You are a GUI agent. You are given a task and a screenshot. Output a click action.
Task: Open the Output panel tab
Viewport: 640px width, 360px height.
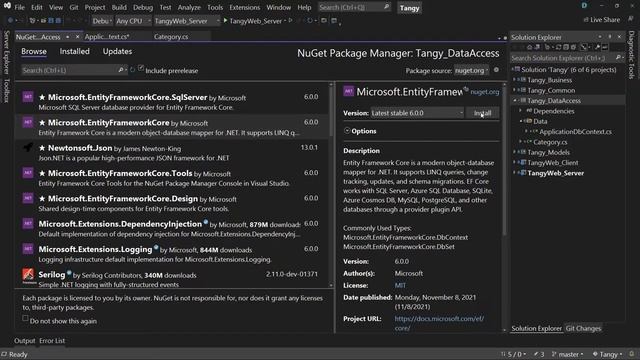(x=24, y=340)
